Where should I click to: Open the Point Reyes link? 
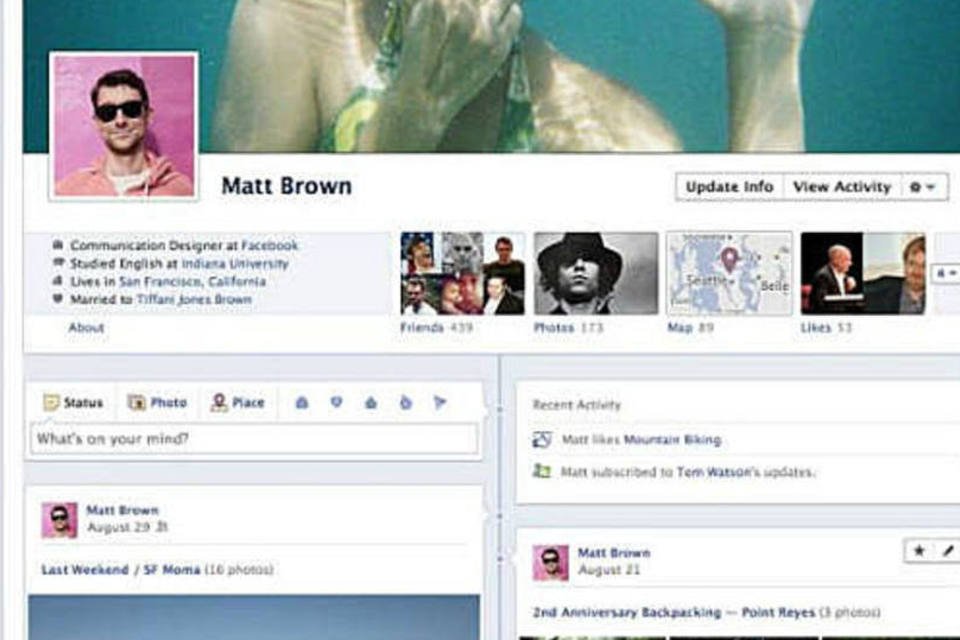(778, 612)
